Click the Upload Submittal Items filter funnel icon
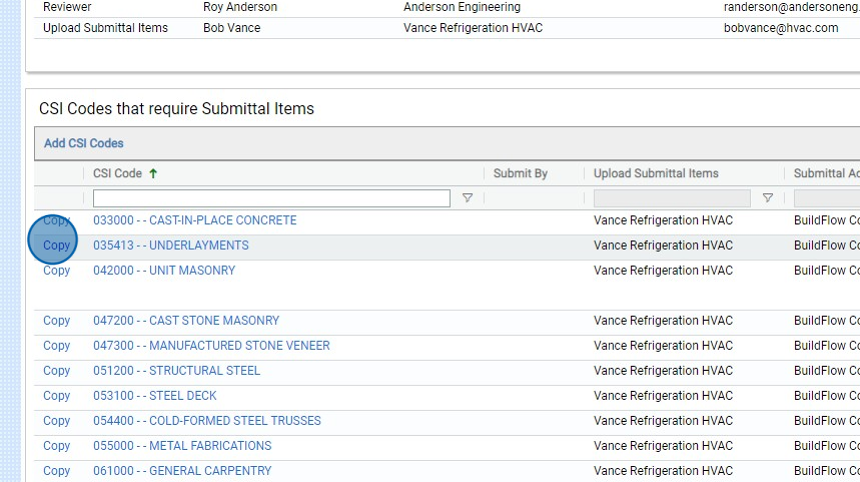The image size is (860, 482). pos(767,198)
